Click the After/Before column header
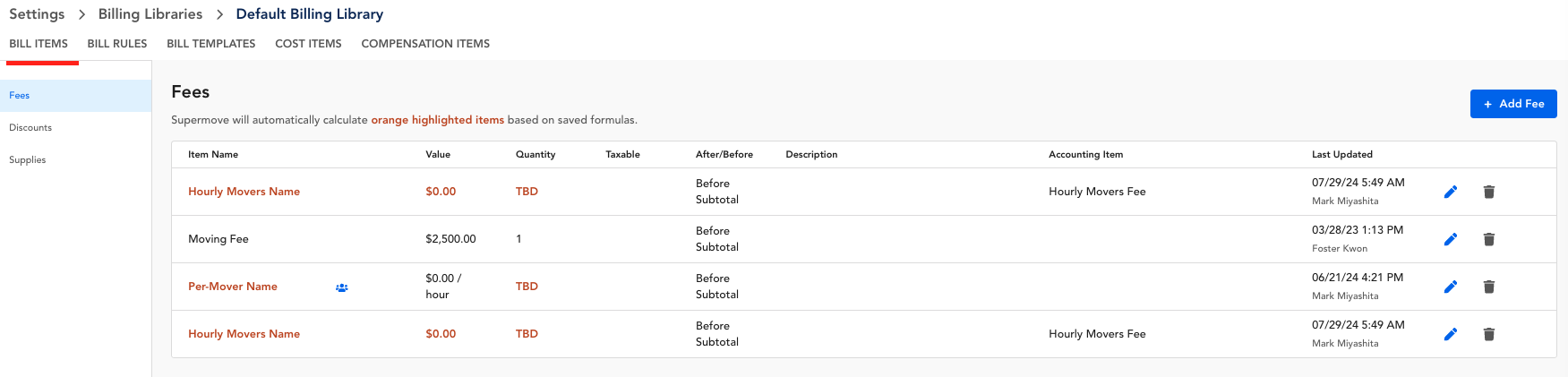 click(724, 155)
